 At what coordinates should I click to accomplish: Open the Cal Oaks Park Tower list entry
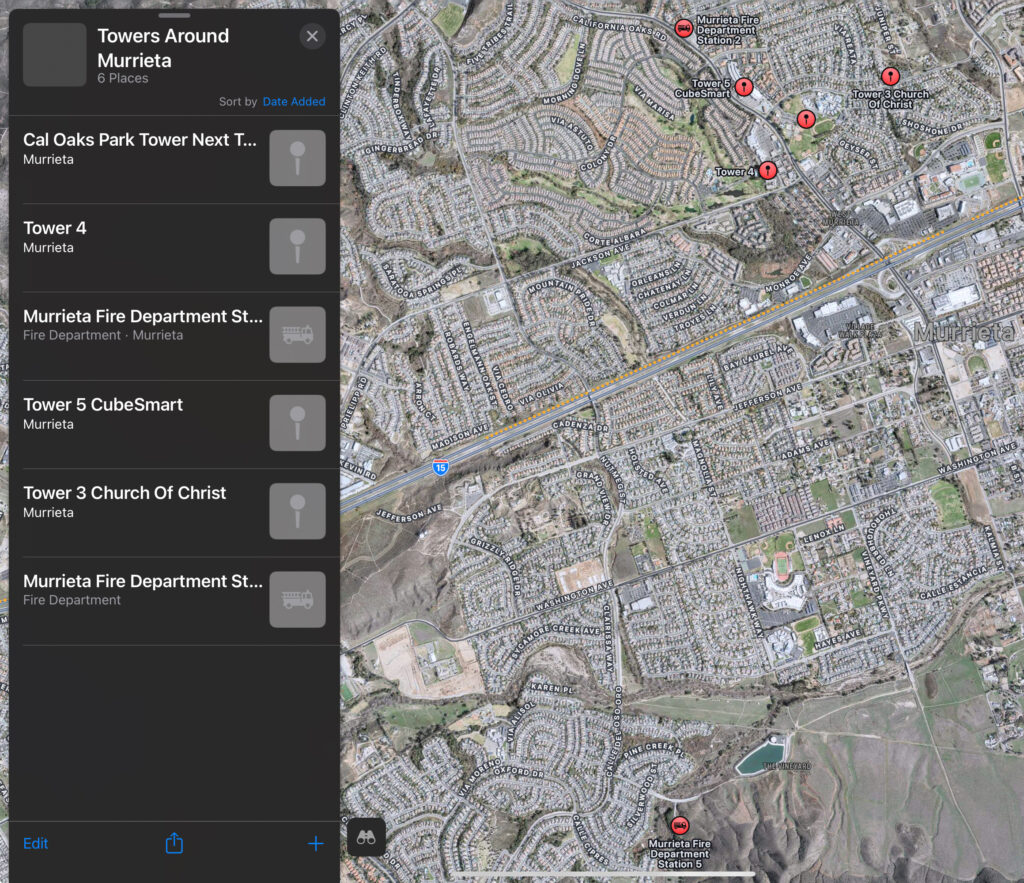[140, 149]
